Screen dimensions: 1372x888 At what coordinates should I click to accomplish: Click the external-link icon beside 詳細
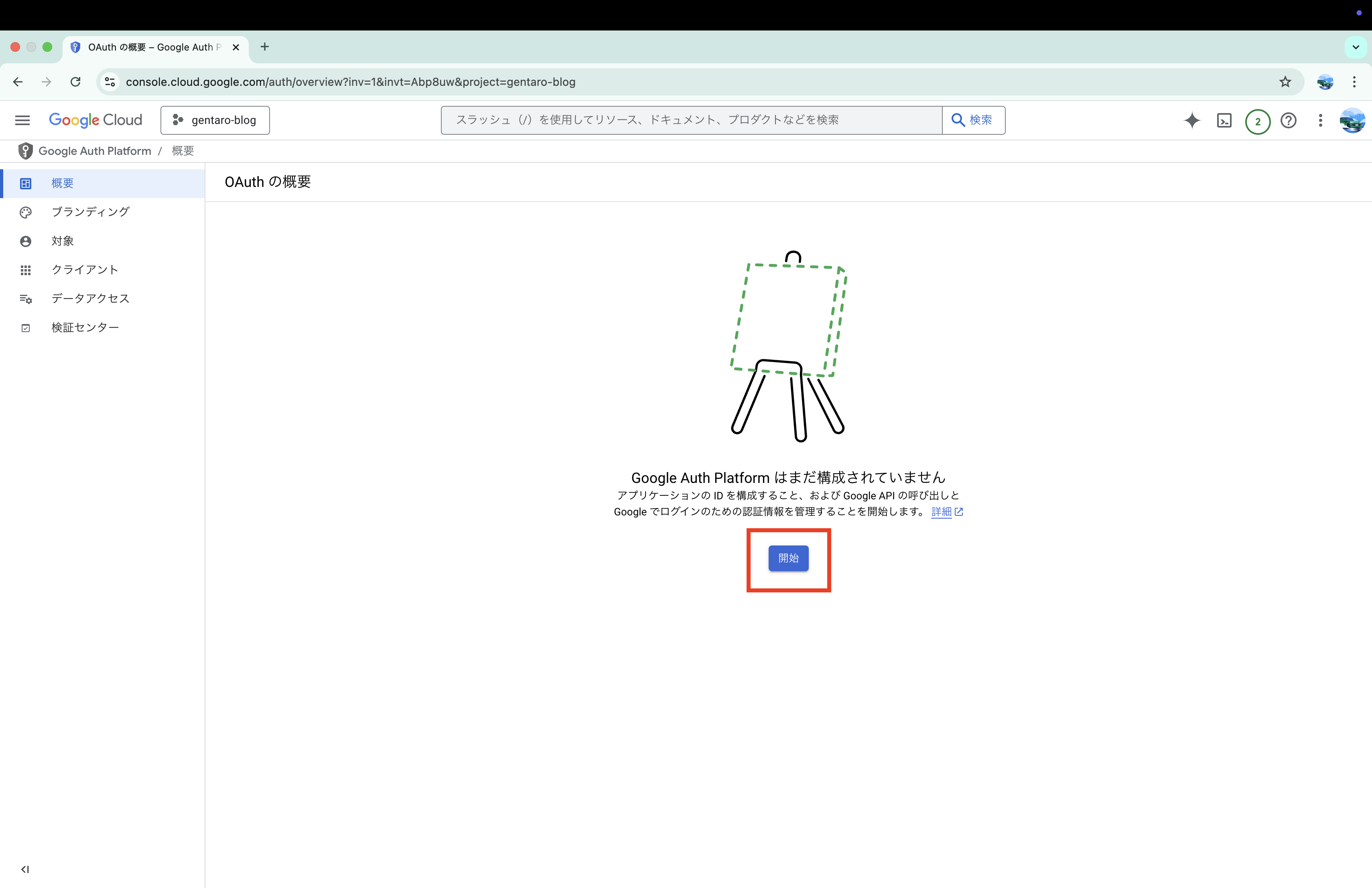click(959, 512)
